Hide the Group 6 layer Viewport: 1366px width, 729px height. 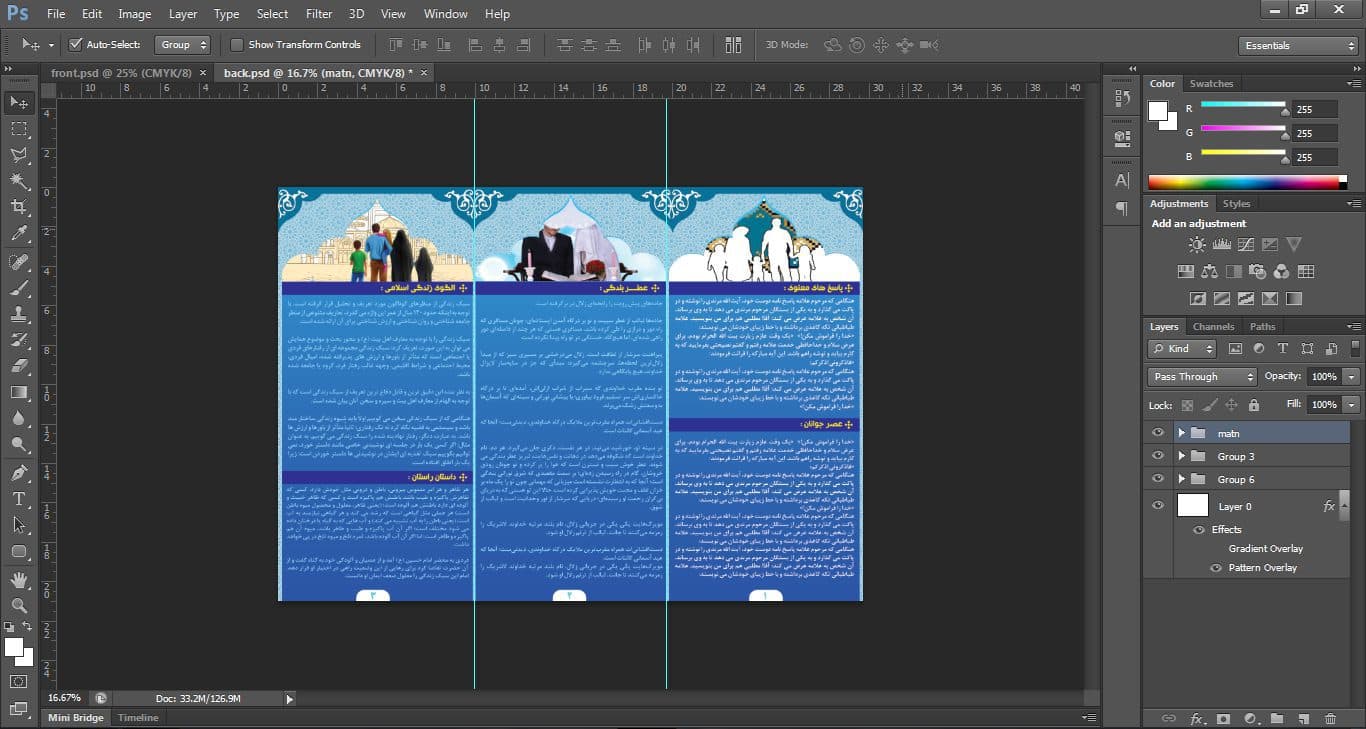point(1158,479)
